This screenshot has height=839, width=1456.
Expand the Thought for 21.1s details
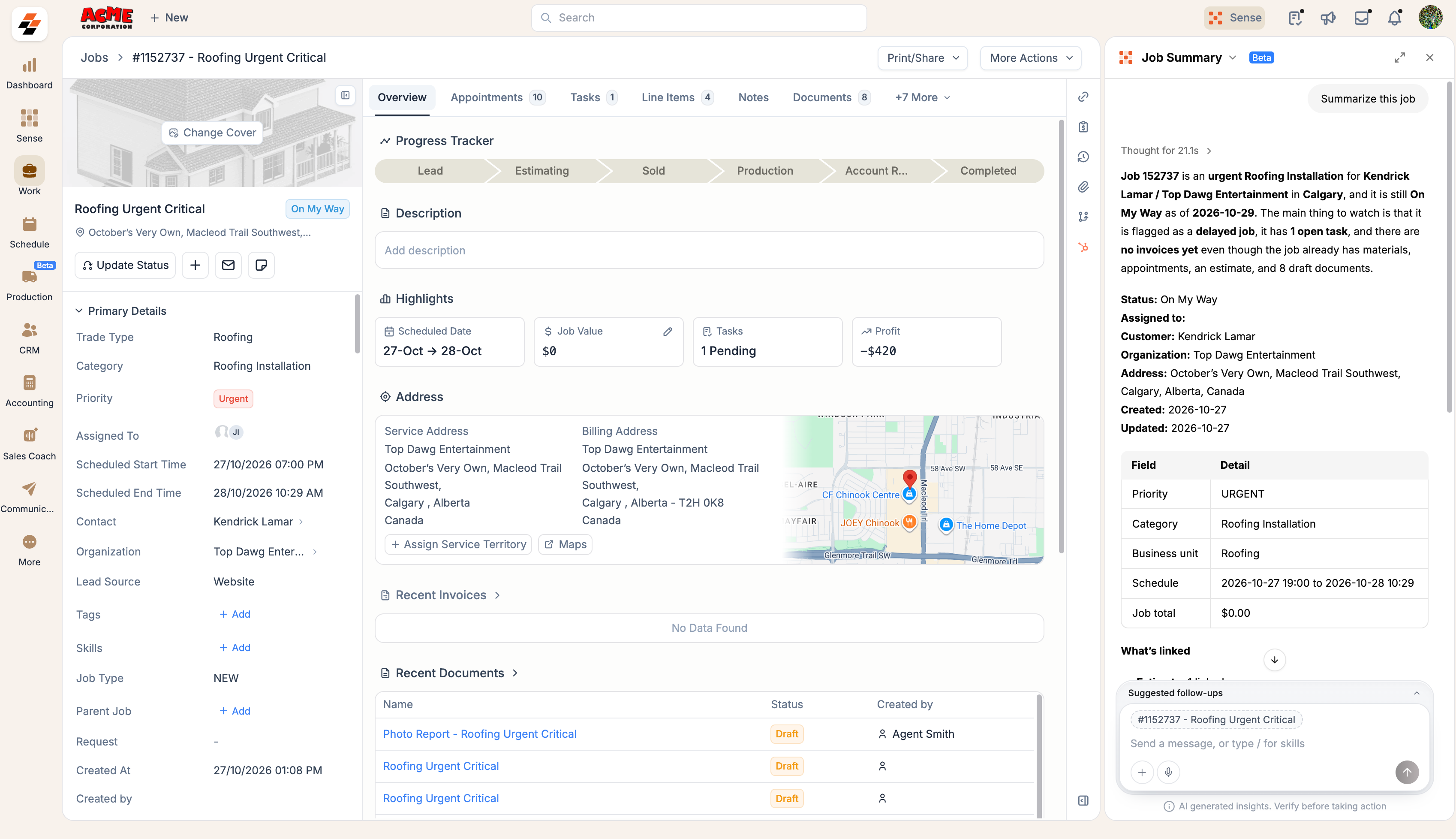pos(1166,151)
